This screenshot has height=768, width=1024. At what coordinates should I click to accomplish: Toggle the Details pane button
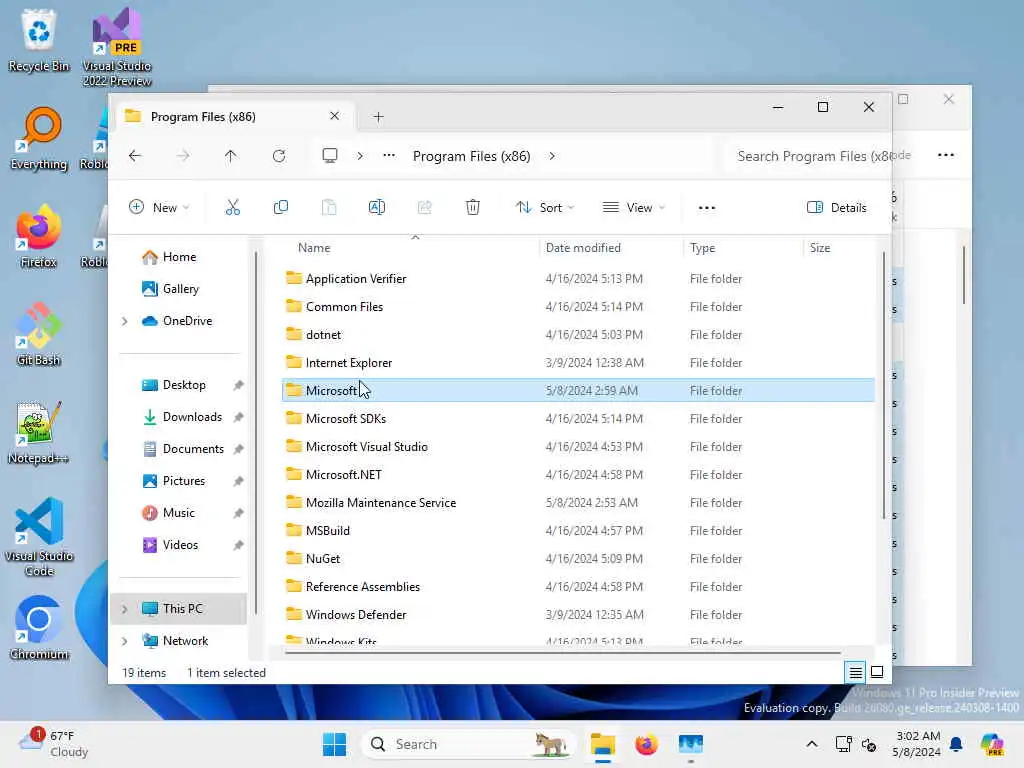click(x=837, y=208)
